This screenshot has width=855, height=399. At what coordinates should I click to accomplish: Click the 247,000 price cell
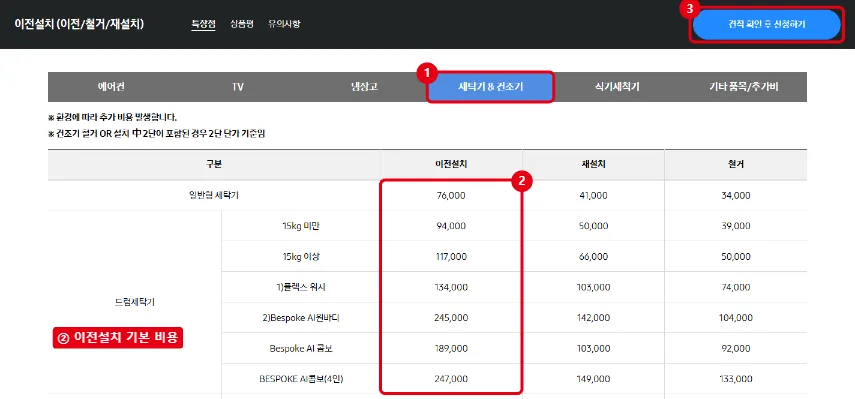(451, 379)
